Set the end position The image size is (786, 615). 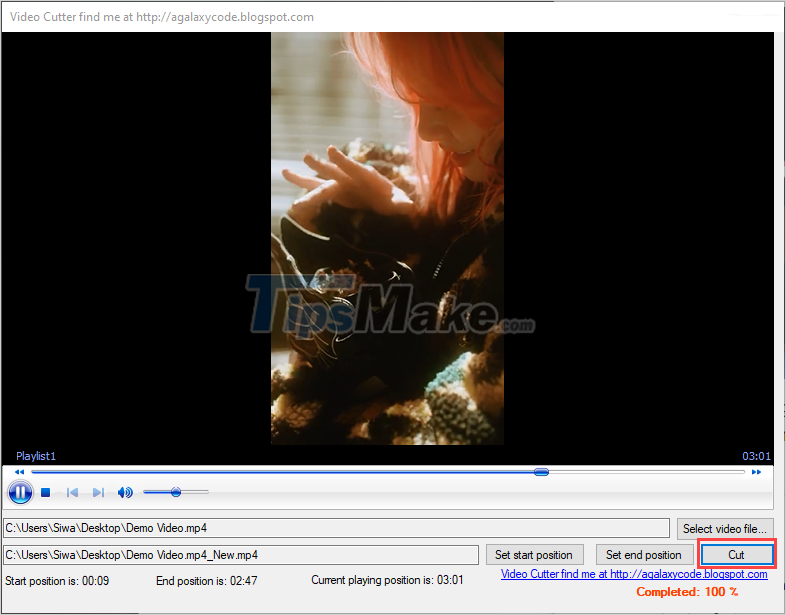[644, 555]
